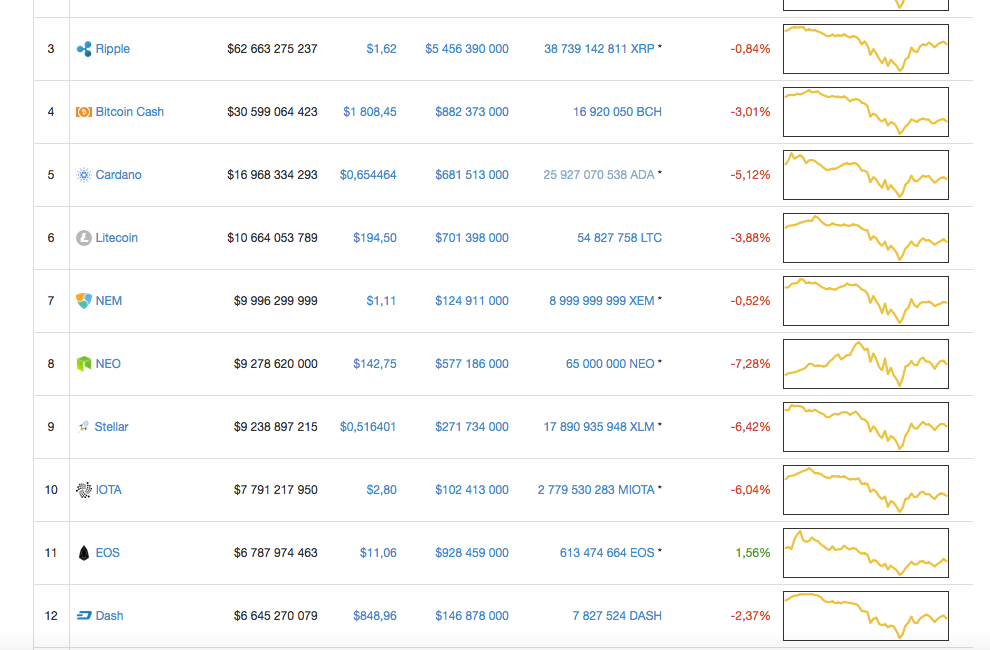
Task: Open Ripple 7-day price sparkline chart
Action: [x=866, y=49]
